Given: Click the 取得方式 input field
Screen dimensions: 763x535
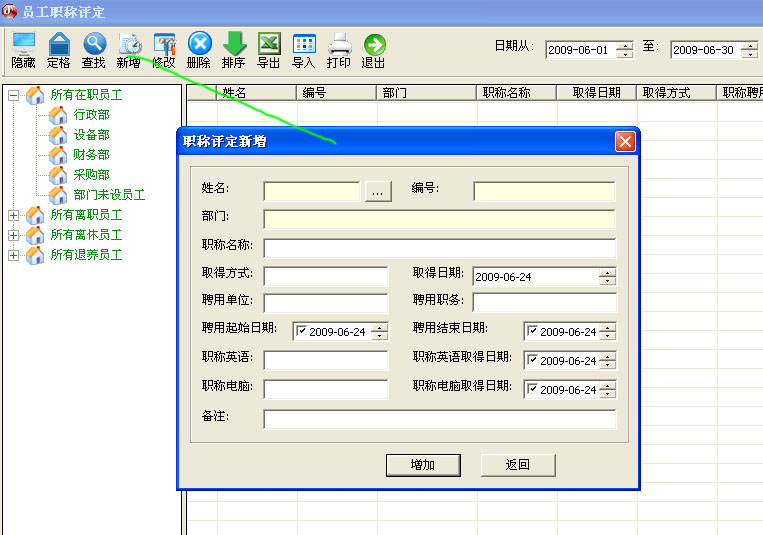Looking at the screenshot, I should tap(326, 277).
